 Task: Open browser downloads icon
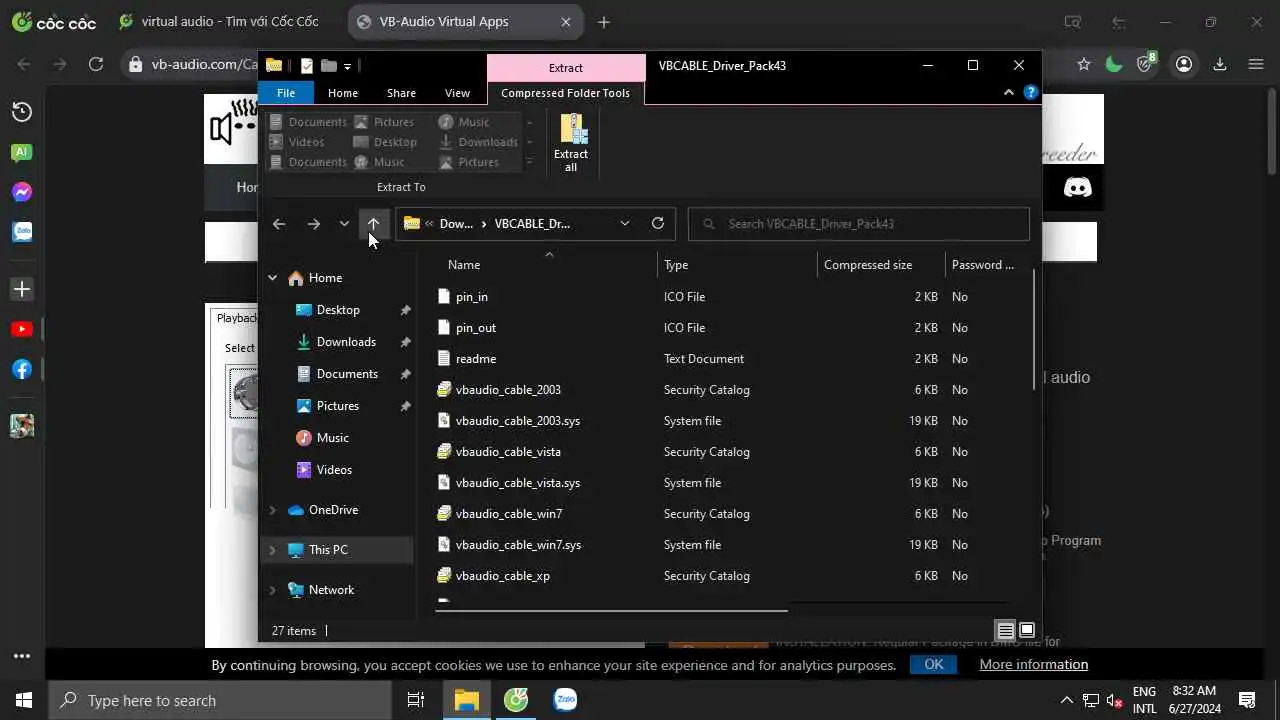[x=1220, y=64]
